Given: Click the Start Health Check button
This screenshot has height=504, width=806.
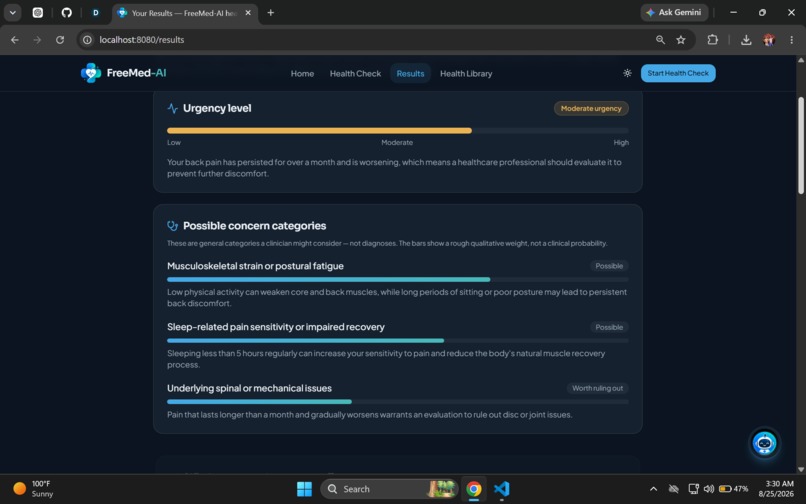Looking at the screenshot, I should click(678, 73).
